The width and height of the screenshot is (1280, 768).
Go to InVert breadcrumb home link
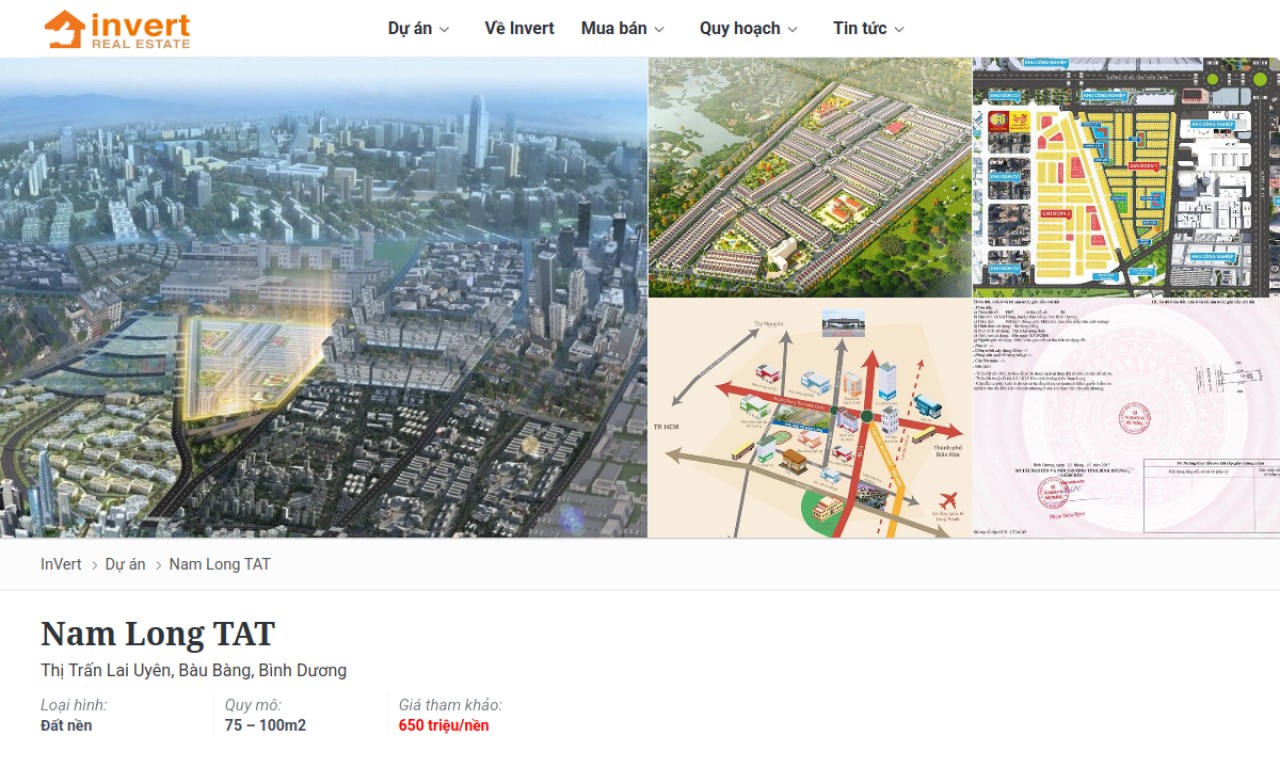tap(61, 564)
